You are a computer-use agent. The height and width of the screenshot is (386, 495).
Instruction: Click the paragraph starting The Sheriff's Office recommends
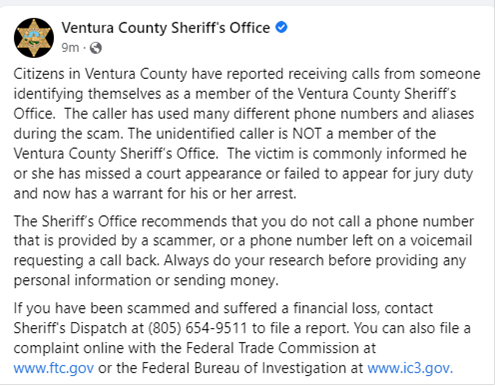[x=244, y=251]
